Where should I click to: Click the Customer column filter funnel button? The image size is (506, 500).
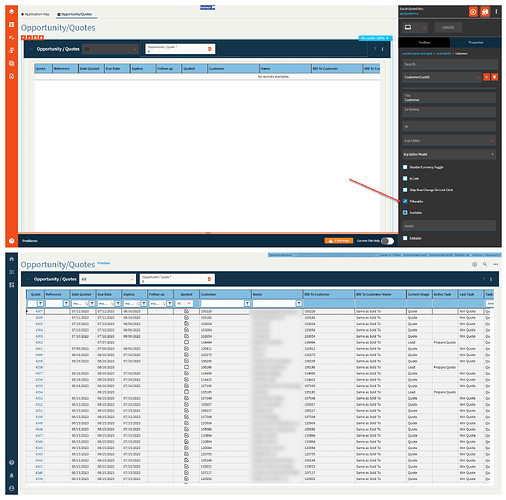pos(247,303)
